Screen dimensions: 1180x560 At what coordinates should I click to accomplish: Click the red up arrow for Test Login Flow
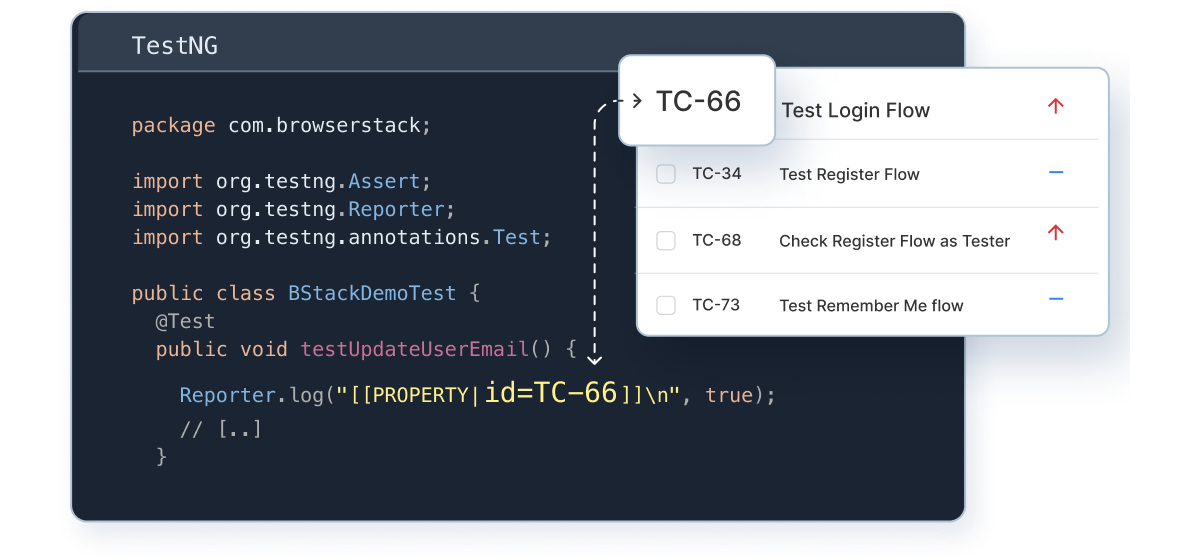(x=1056, y=107)
